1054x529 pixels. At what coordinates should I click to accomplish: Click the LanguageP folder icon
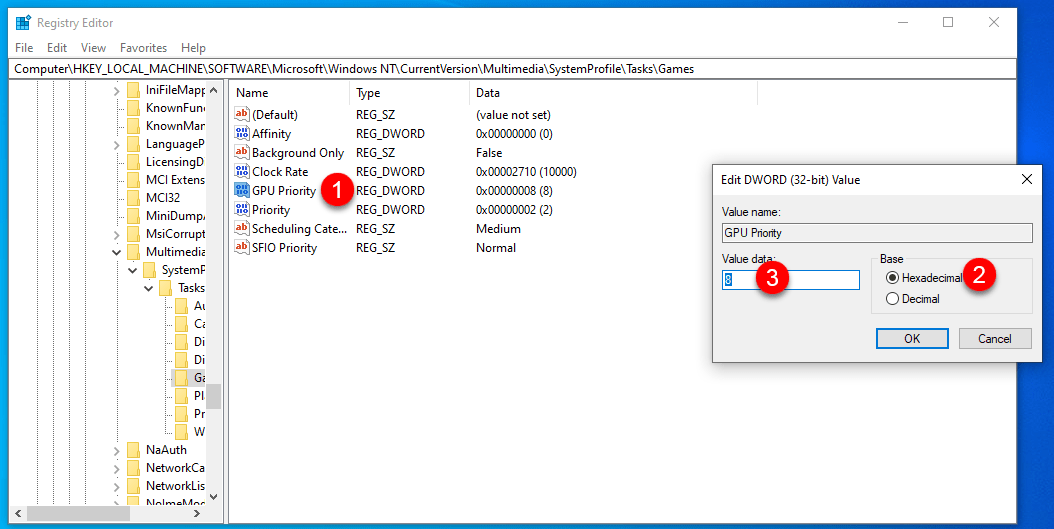(x=134, y=144)
